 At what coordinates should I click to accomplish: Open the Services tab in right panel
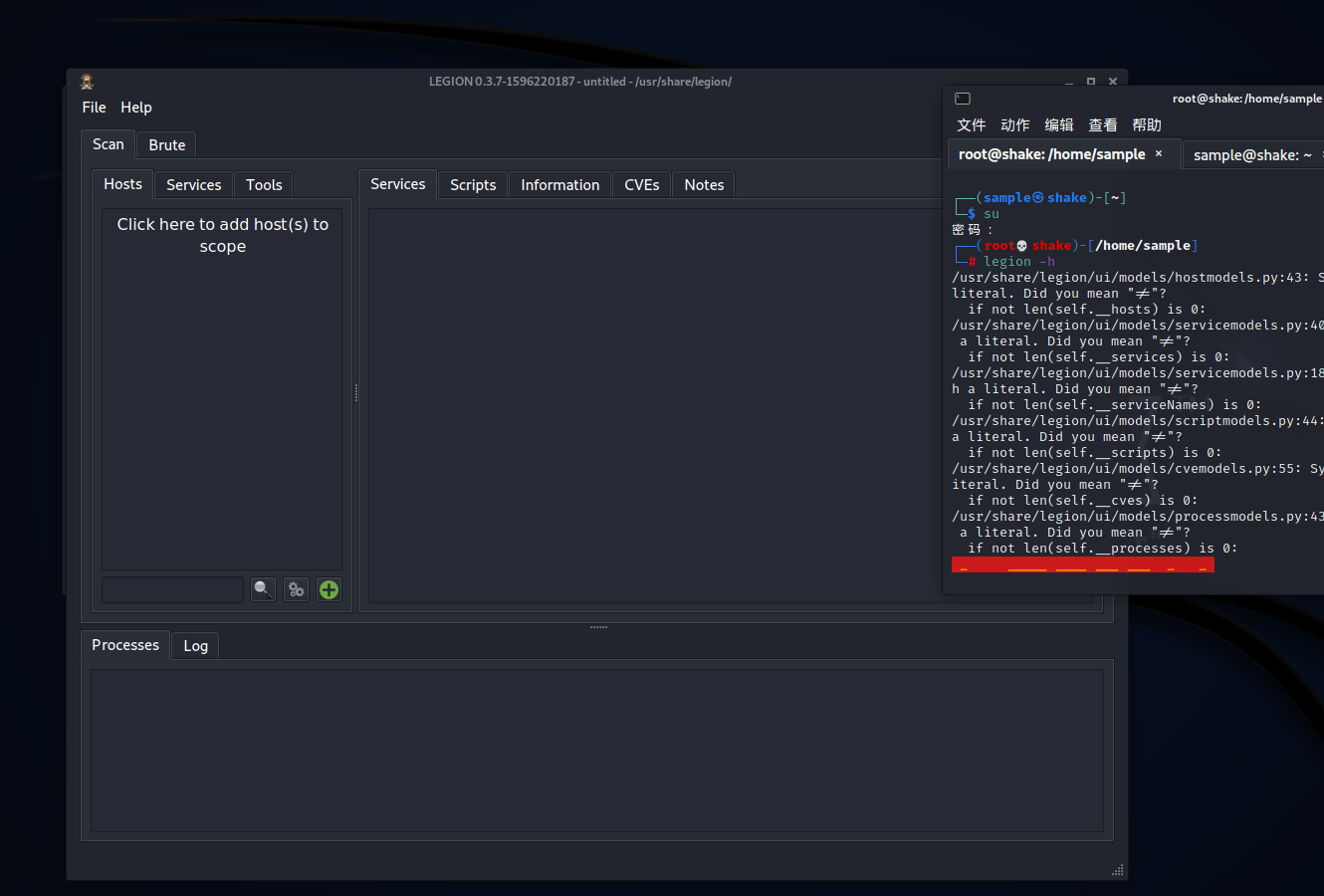[398, 184]
